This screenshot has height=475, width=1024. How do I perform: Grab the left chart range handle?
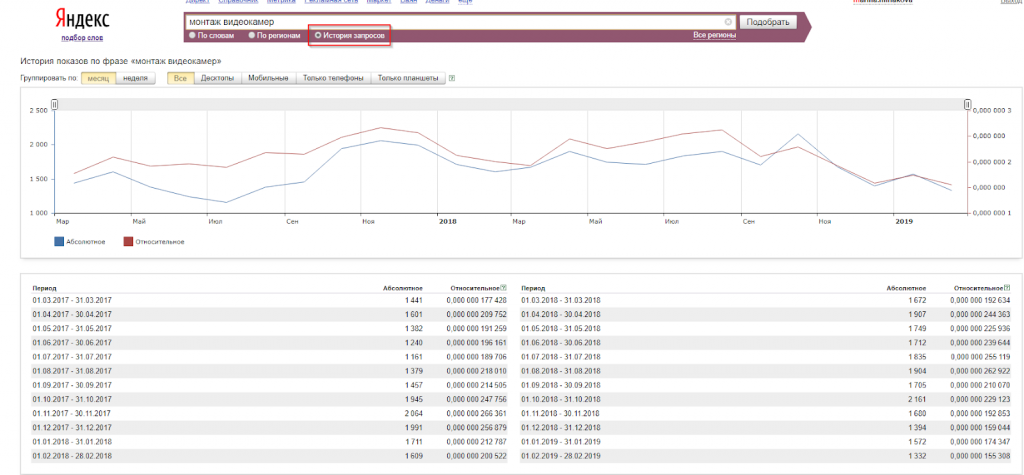pyautogui.click(x=55, y=104)
